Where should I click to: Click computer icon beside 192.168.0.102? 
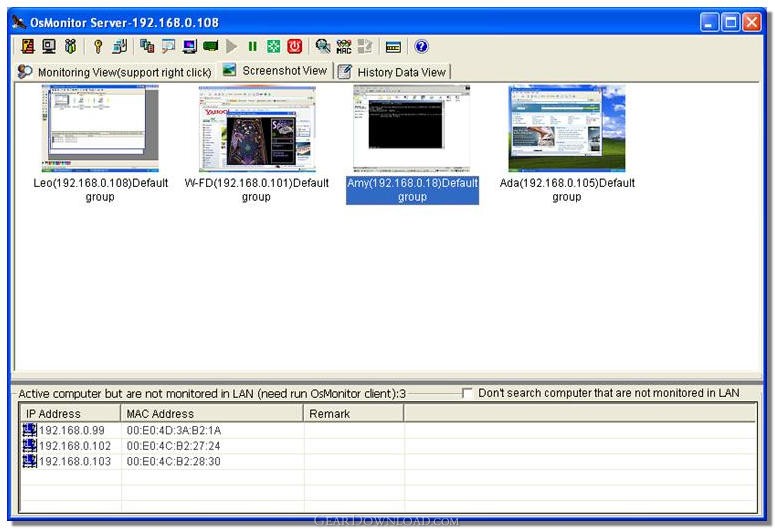[x=30, y=445]
